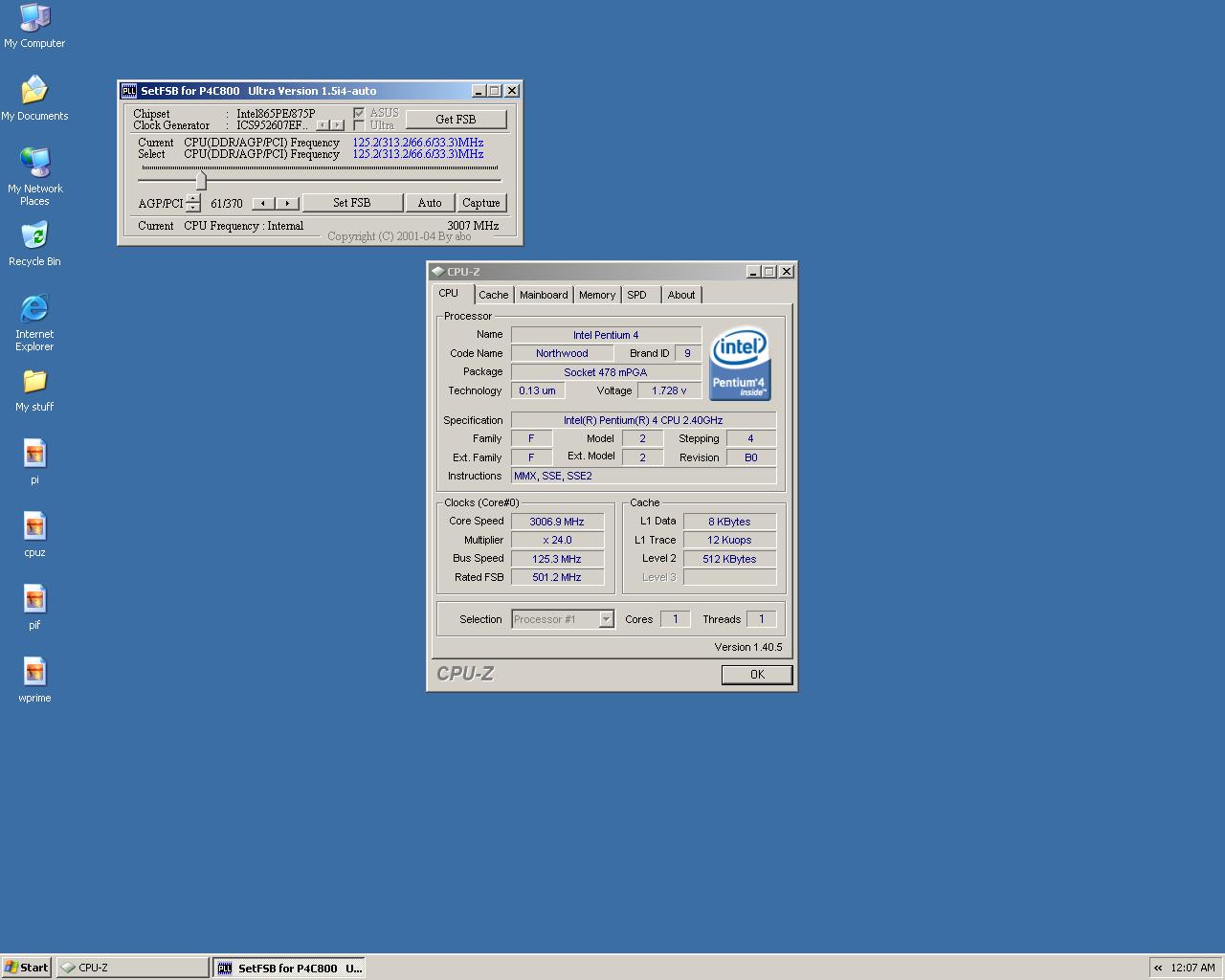Increase AGP/PCI spinner value
Viewport: 1225px width, 980px height.
[193, 198]
